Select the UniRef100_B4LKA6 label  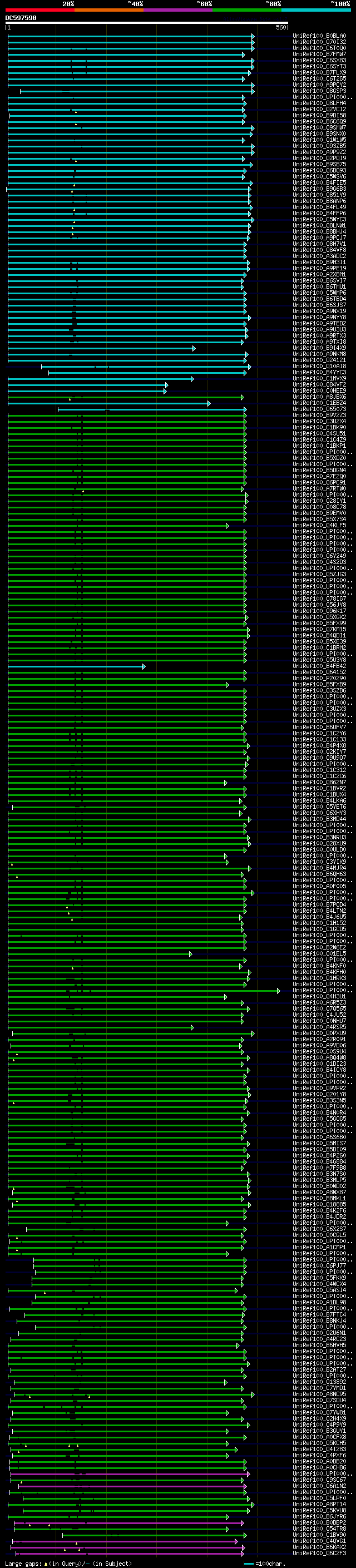[319, 800]
